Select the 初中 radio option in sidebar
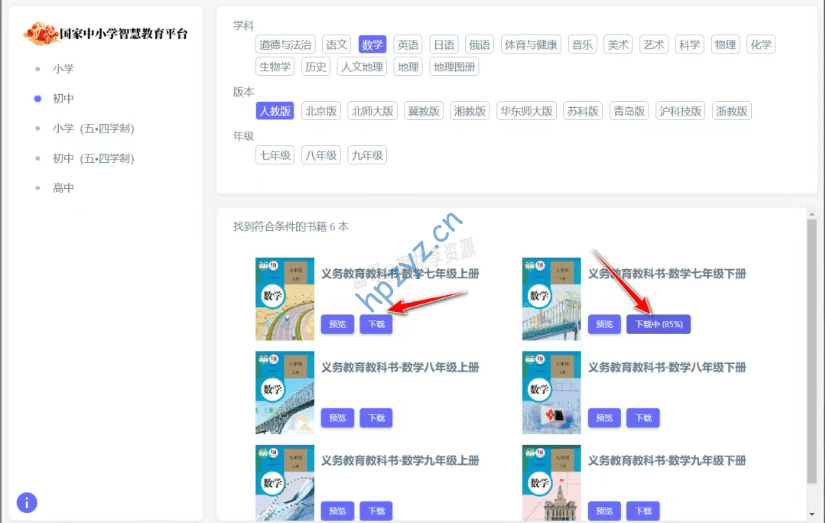The image size is (825, 523). click(38, 98)
